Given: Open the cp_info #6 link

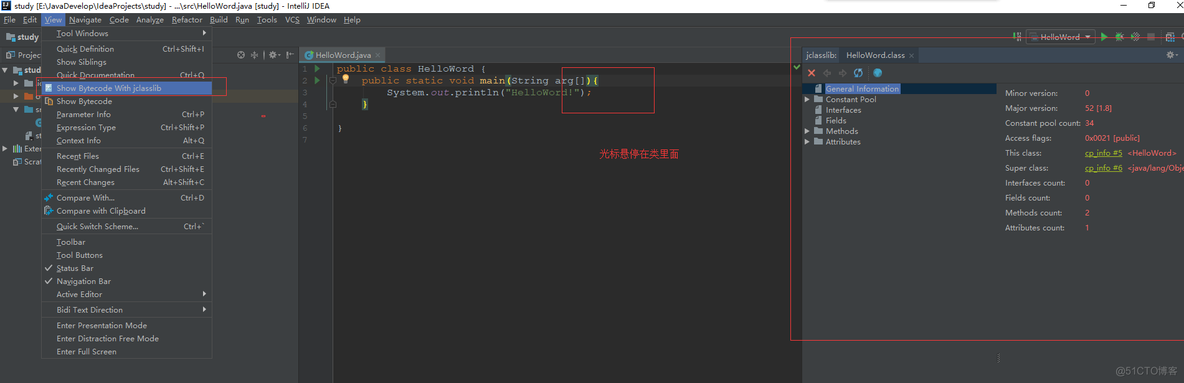Looking at the screenshot, I should click(1102, 168).
